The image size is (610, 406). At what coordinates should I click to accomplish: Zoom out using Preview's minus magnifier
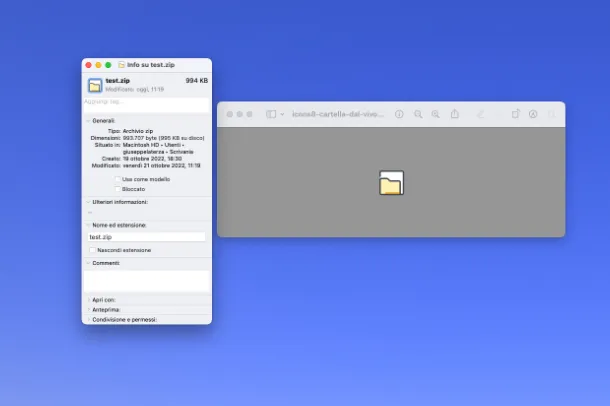coord(418,114)
